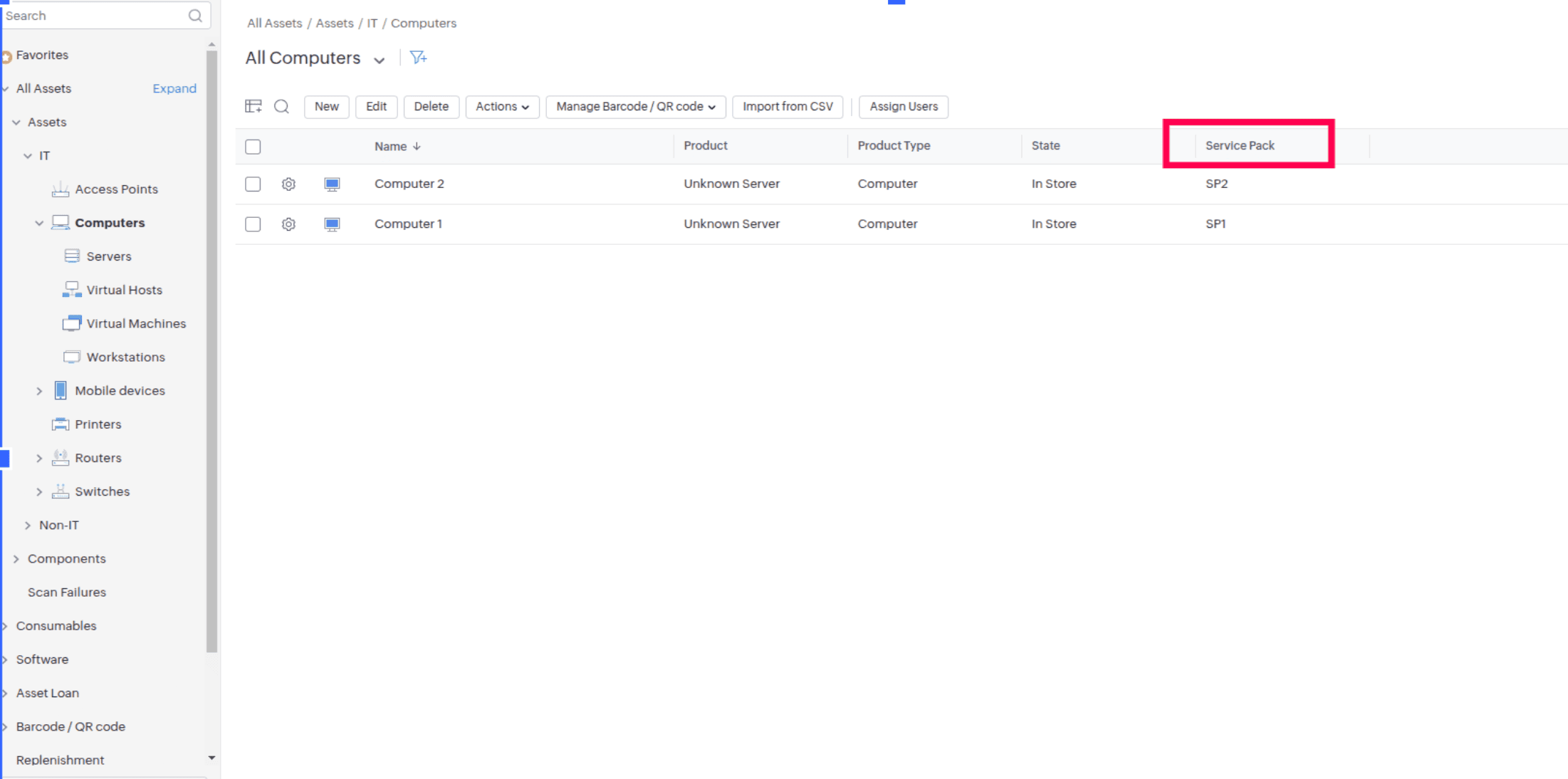
Task: Click the Expand link beside All Assets
Action: click(x=174, y=88)
